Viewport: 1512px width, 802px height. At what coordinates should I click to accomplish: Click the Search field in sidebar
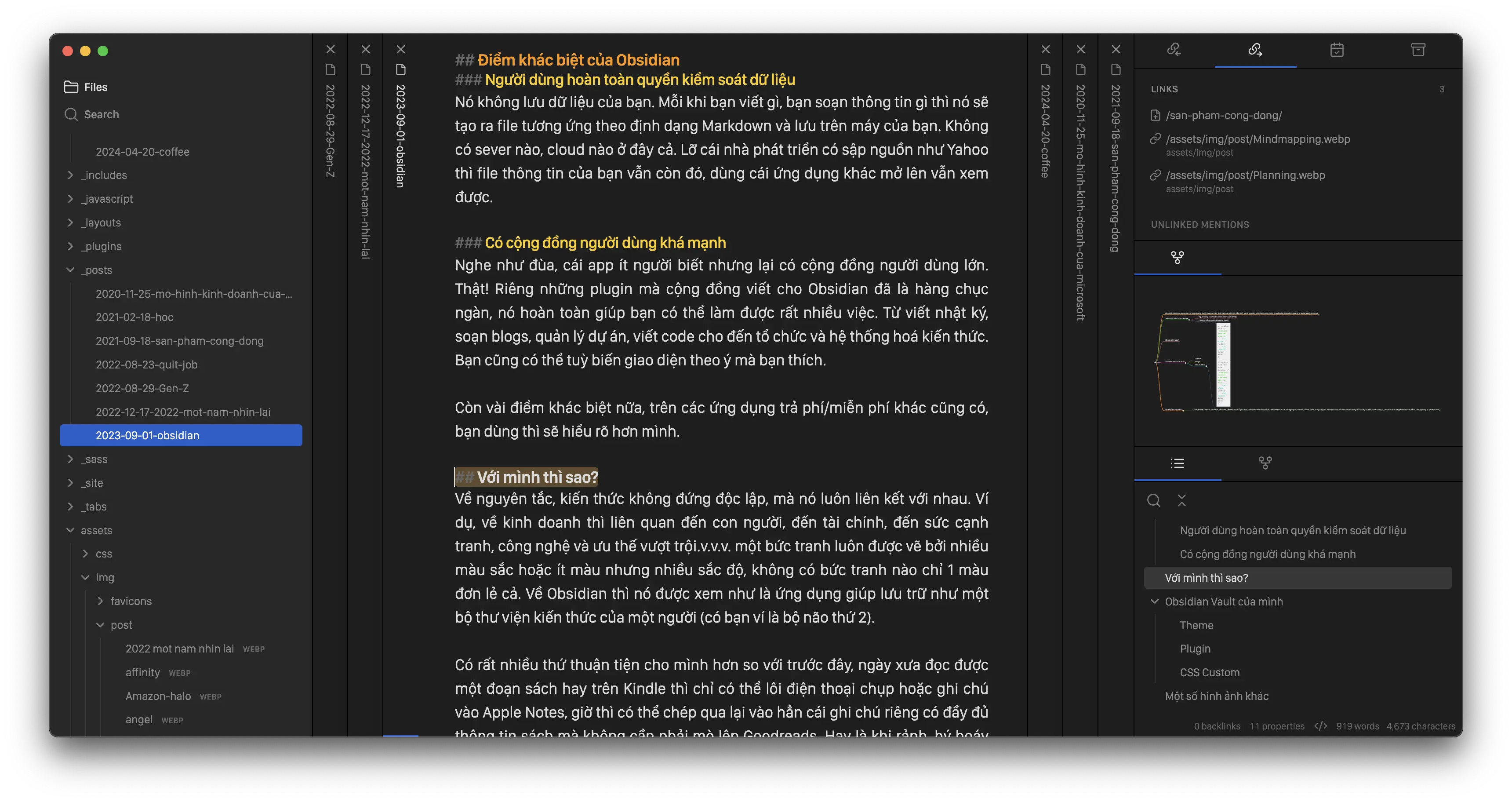(101, 114)
